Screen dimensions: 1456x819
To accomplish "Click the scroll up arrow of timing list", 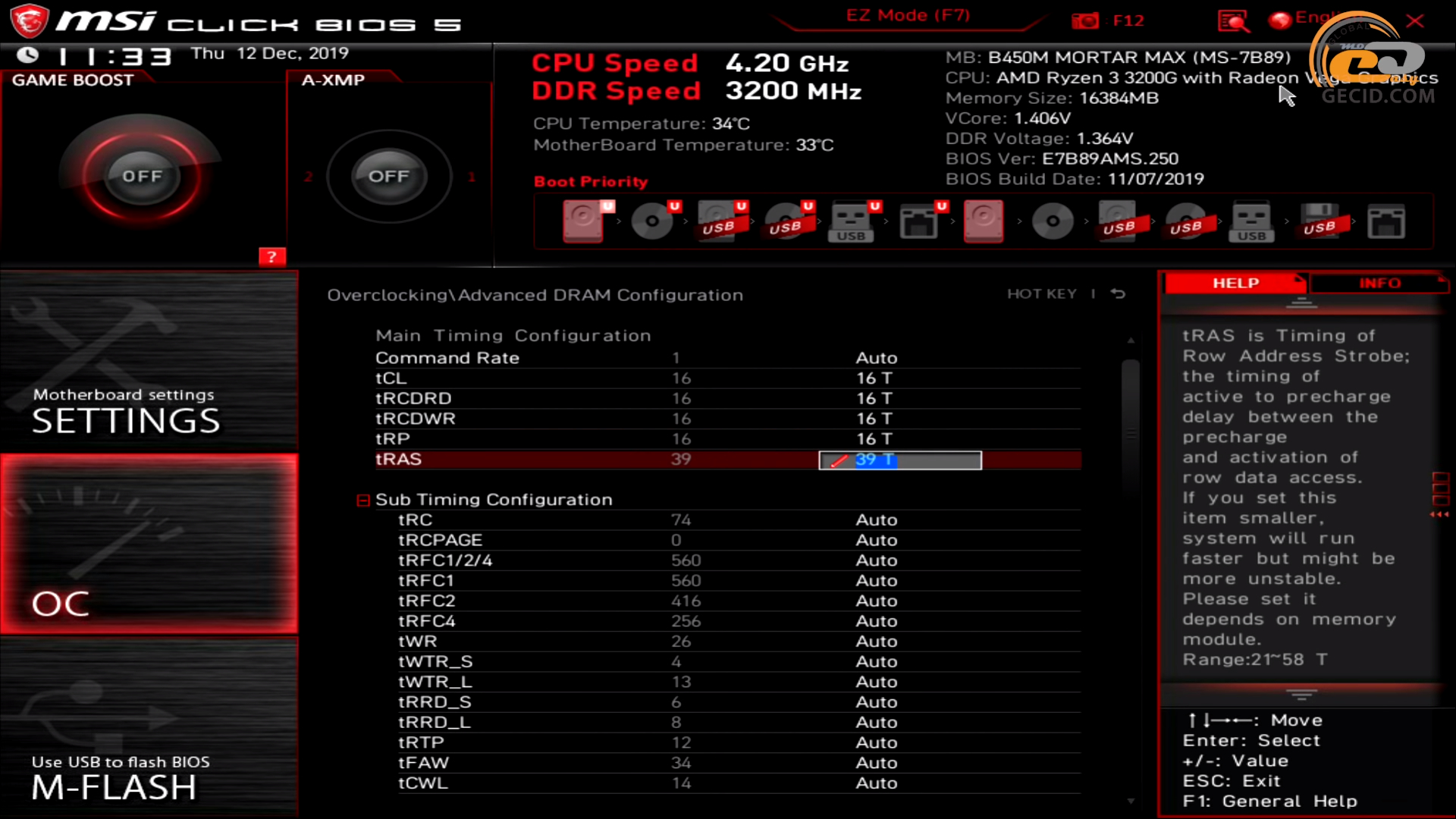I will point(1131,340).
